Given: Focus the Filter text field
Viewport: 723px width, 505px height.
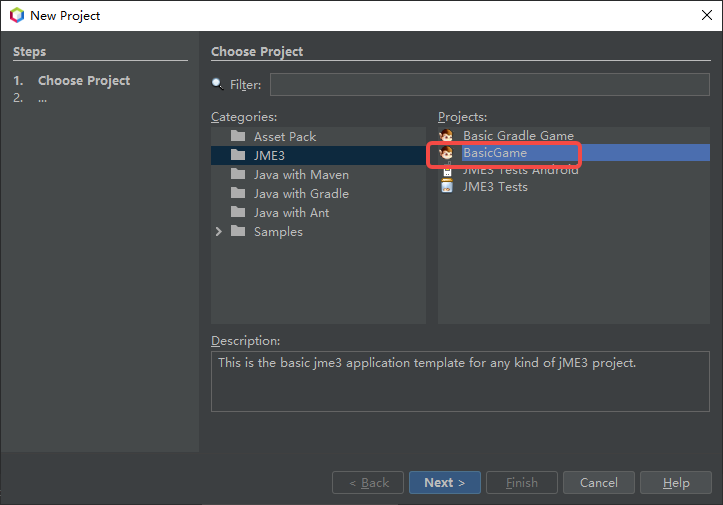Looking at the screenshot, I should [x=489, y=85].
